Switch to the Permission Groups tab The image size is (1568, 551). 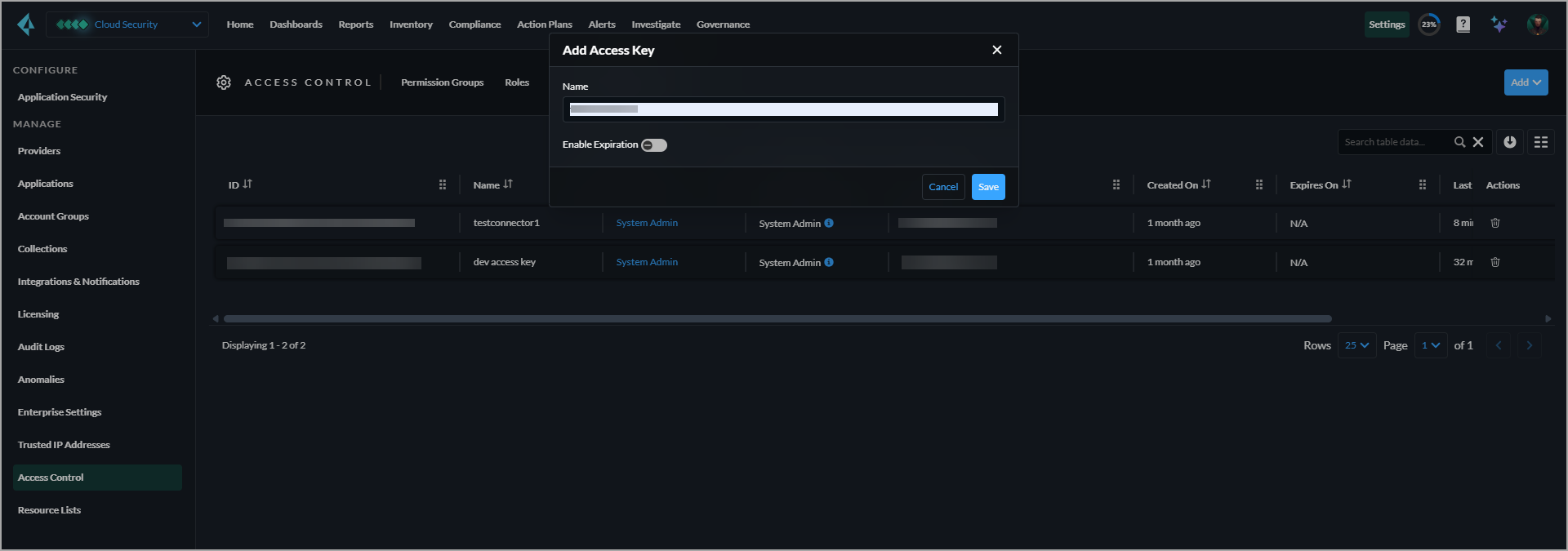442,82
